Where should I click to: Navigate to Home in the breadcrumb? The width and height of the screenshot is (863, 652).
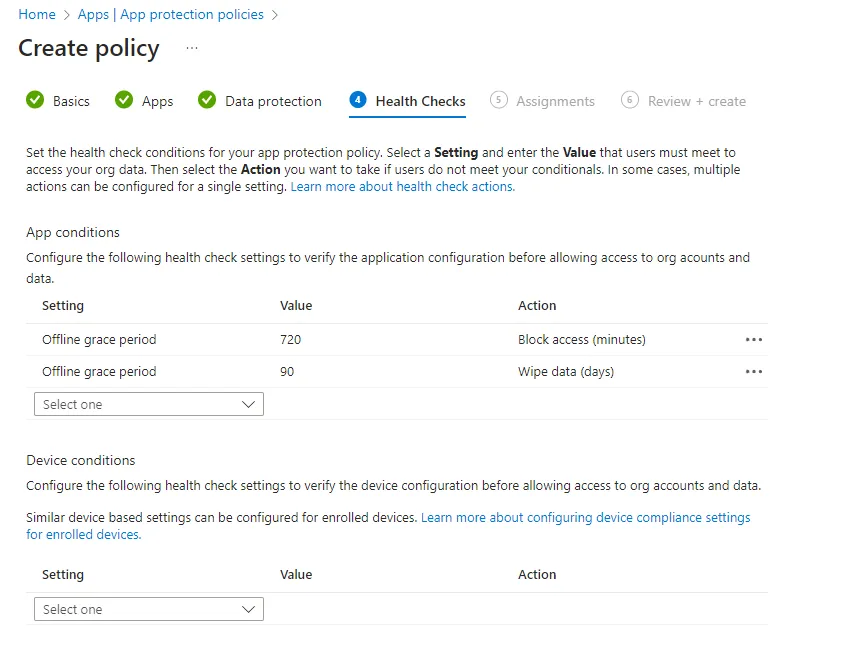click(x=37, y=15)
